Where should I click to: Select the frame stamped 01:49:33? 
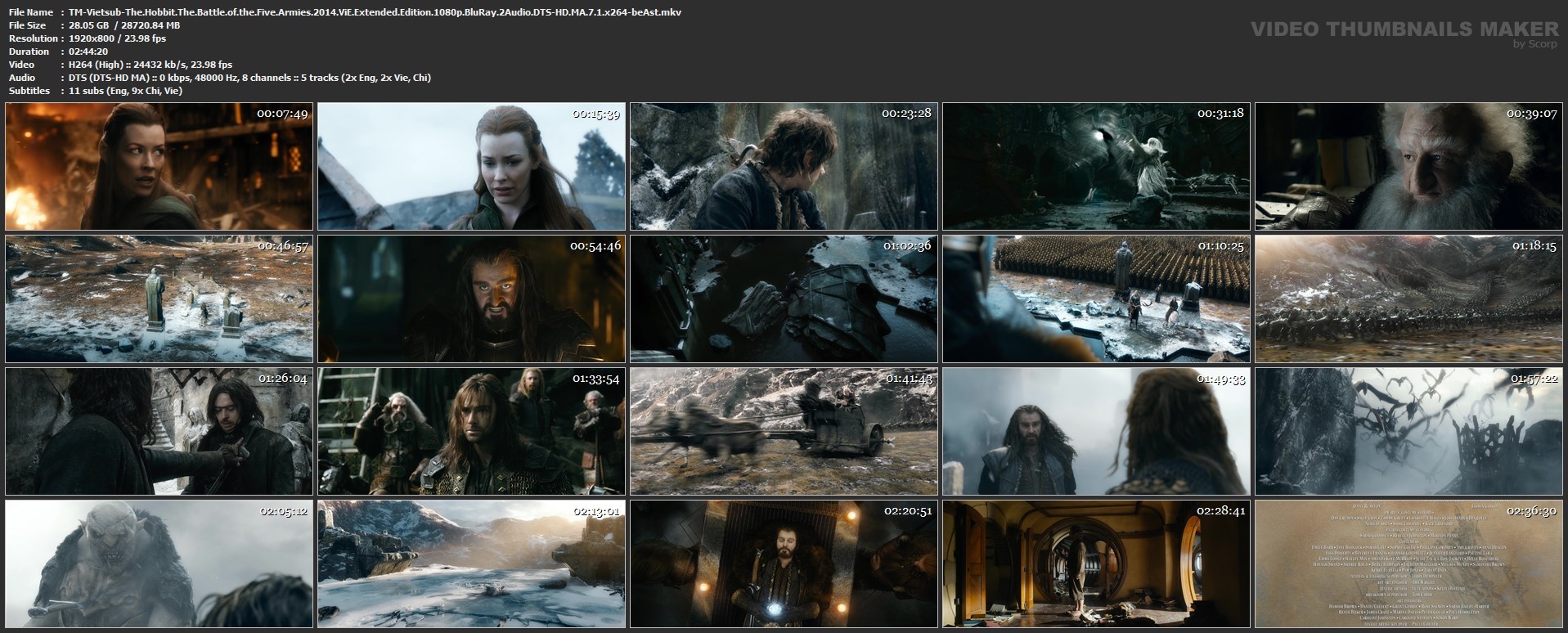pos(1096,431)
